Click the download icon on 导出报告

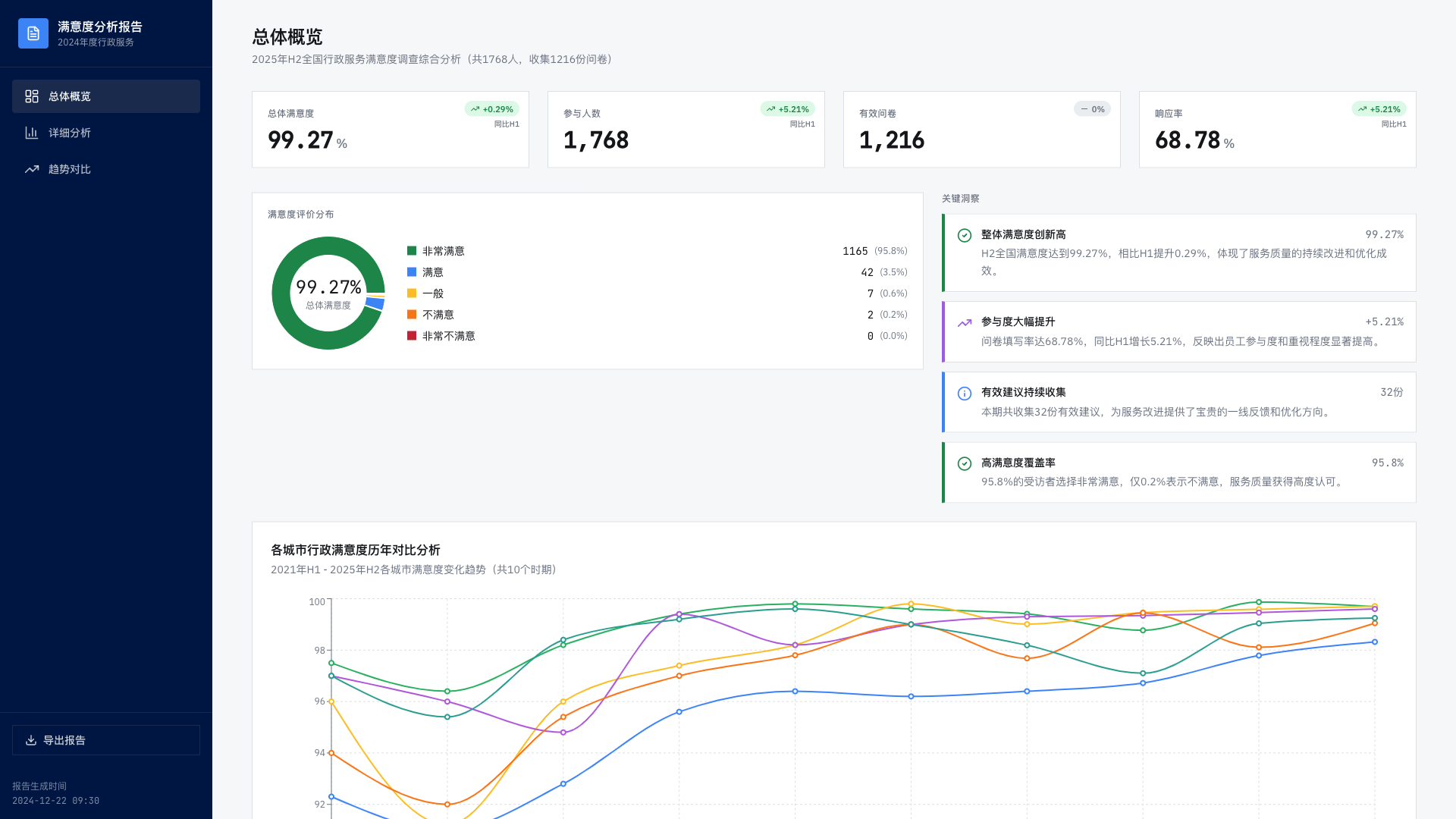31,740
